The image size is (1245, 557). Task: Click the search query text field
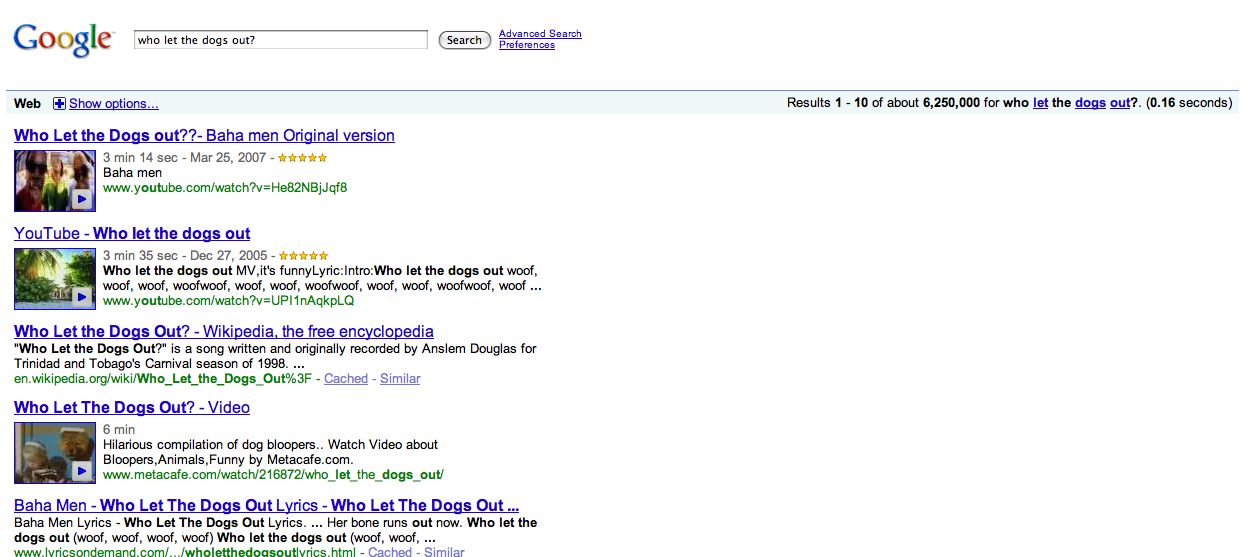pyautogui.click(x=281, y=40)
